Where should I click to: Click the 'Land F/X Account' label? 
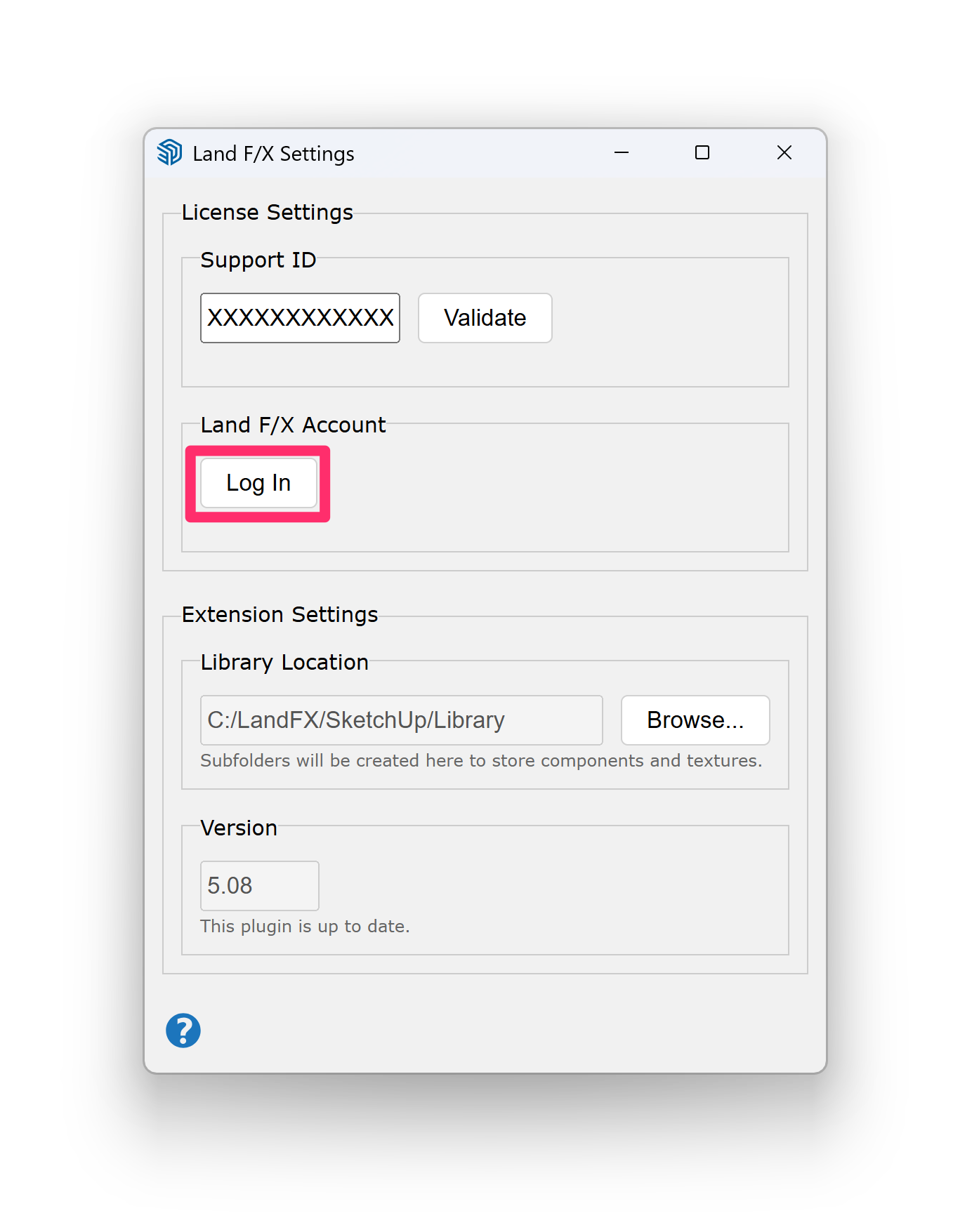coord(293,425)
